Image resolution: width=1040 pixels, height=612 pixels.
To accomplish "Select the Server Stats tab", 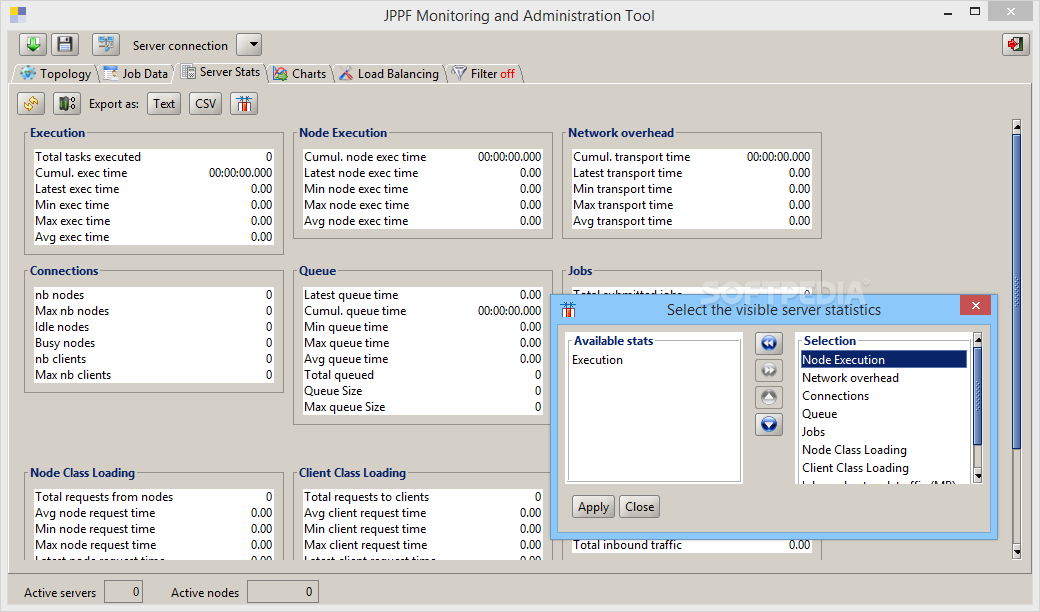I will point(222,72).
